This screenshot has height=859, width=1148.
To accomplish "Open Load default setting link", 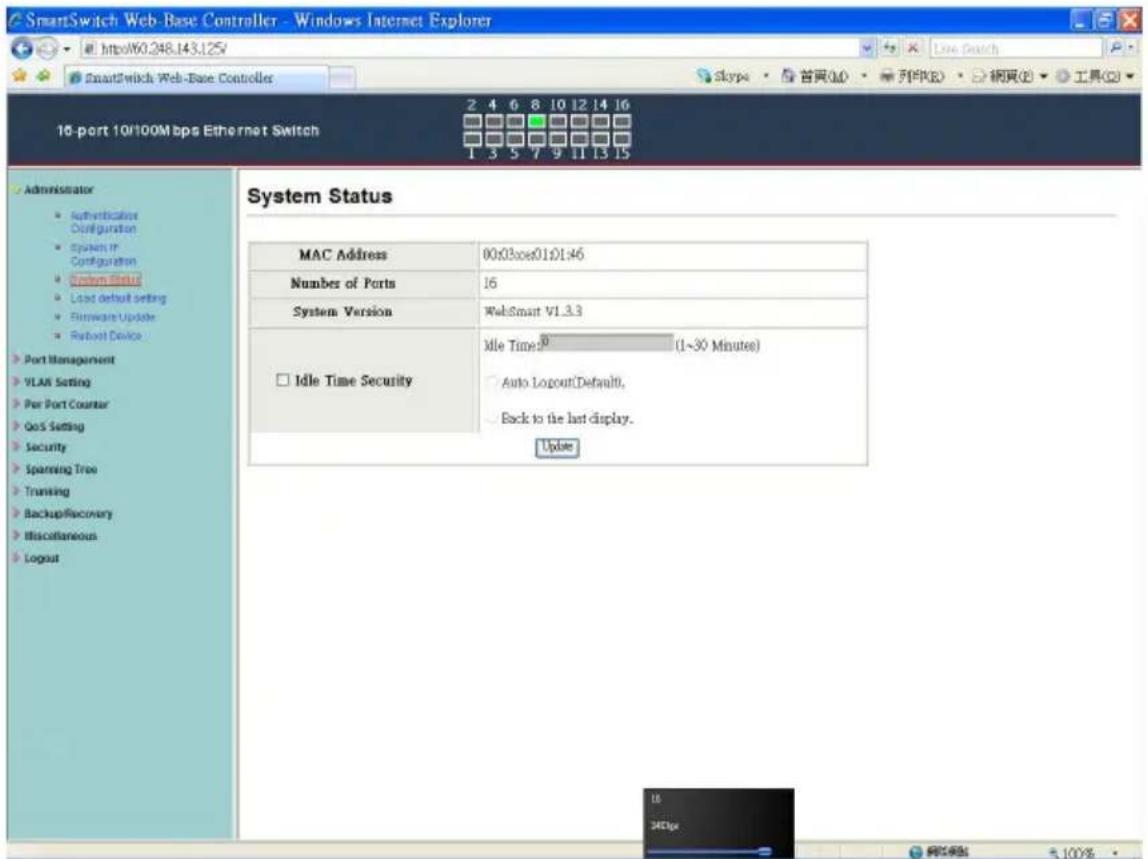I will tap(118, 298).
